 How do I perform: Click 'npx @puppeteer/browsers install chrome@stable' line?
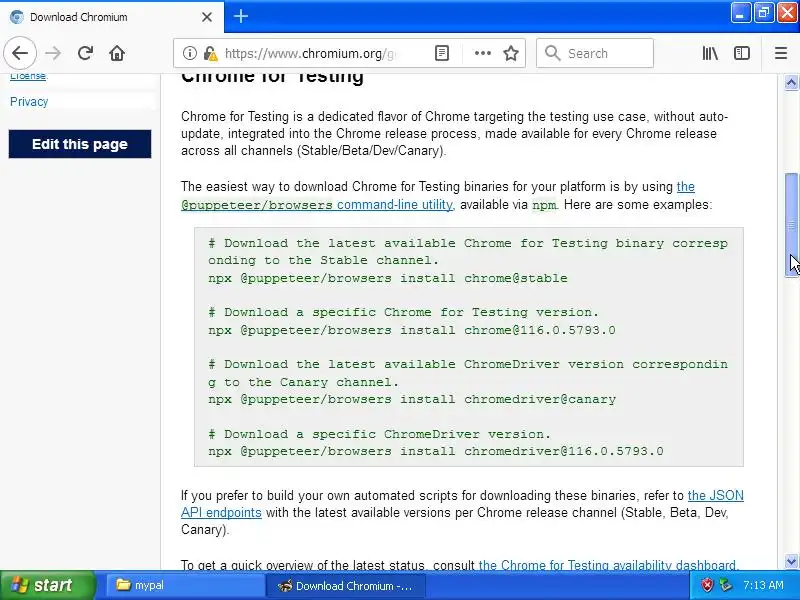pyautogui.click(x=388, y=278)
